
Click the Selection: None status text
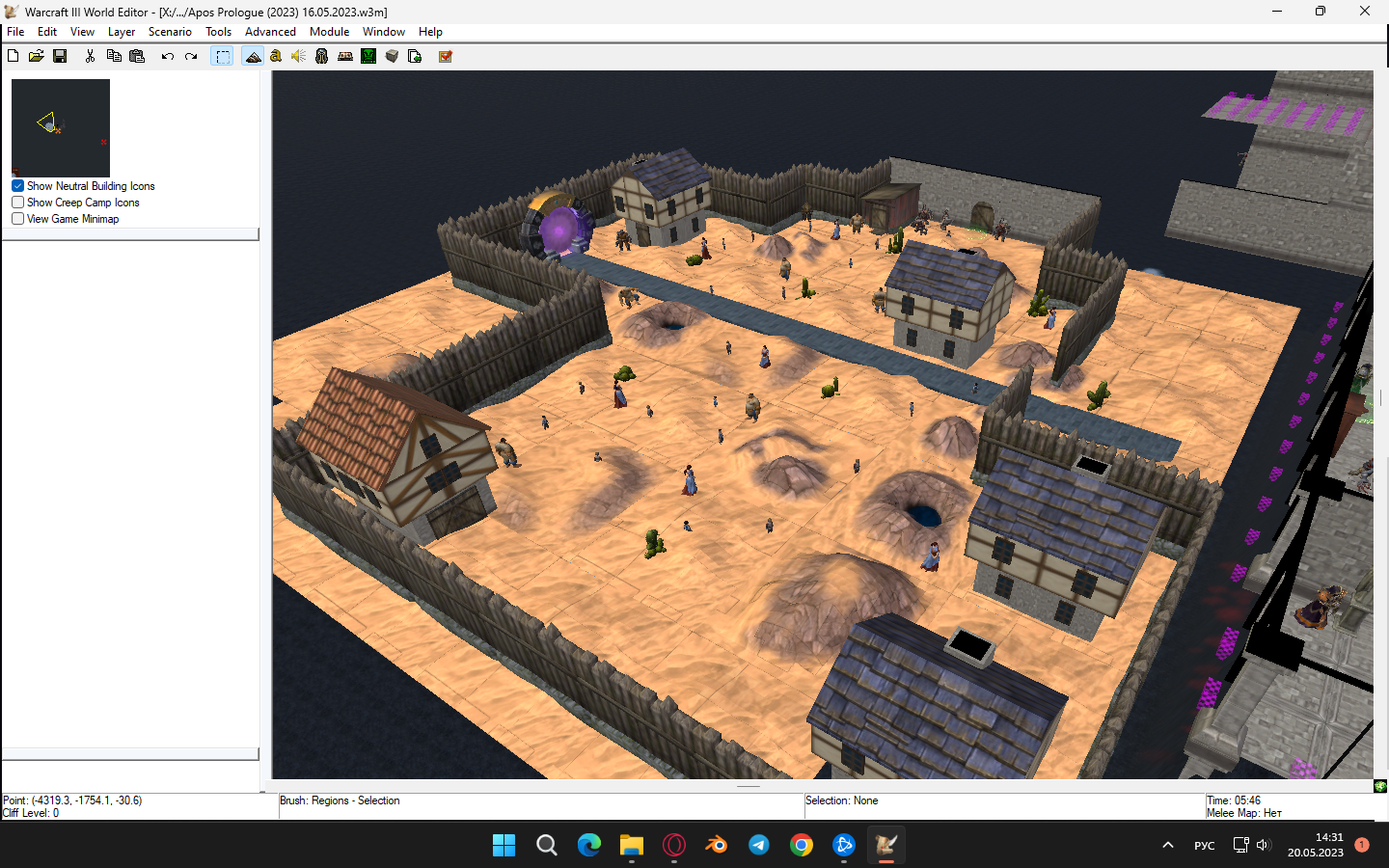pos(842,800)
